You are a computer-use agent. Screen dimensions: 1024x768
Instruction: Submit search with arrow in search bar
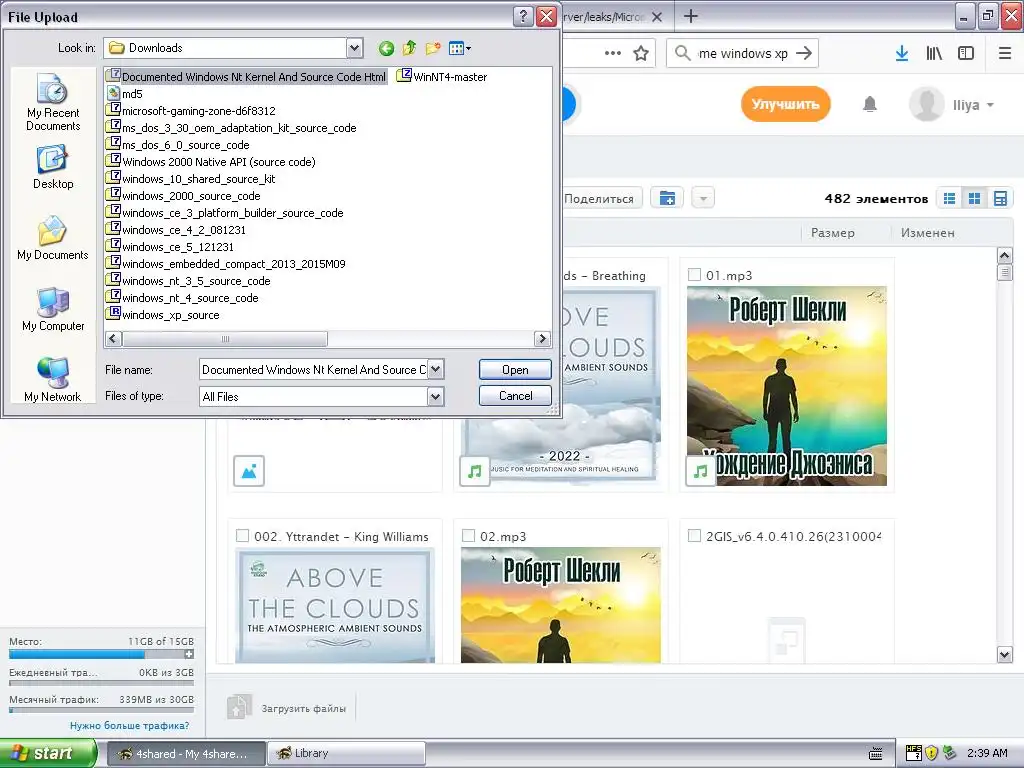(805, 53)
